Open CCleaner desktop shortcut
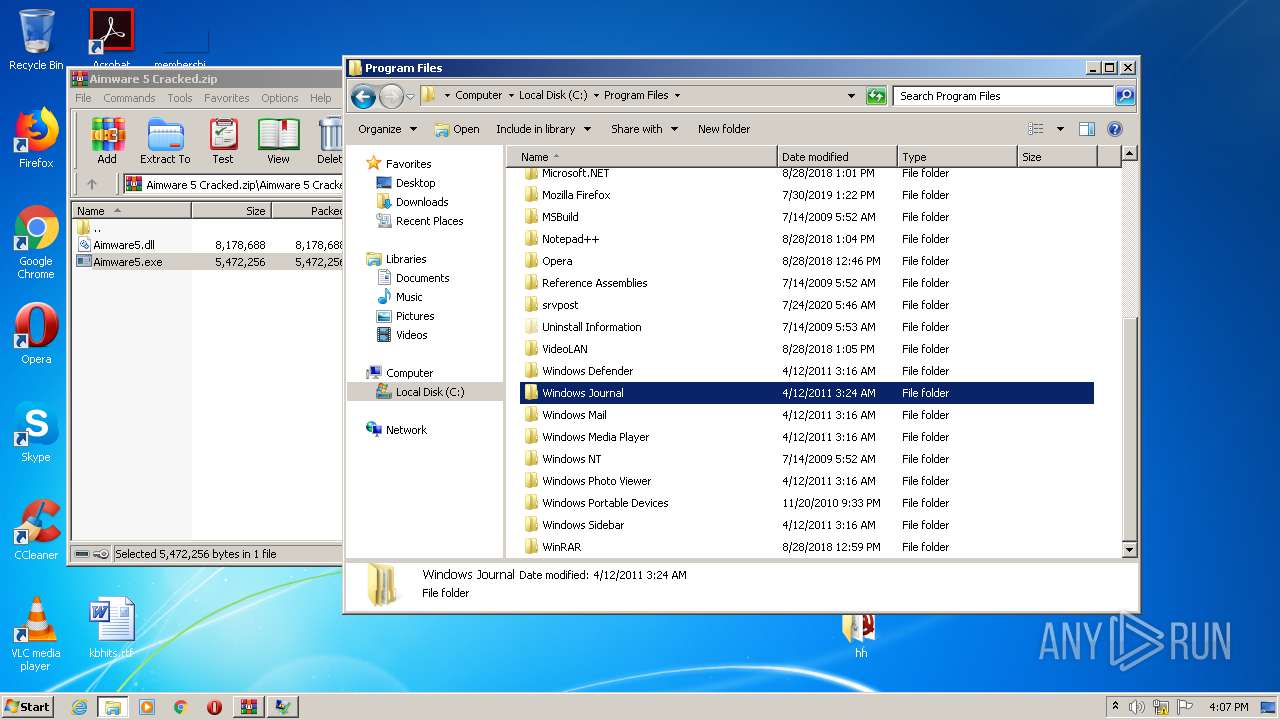Image resolution: width=1280 pixels, height=720 pixels. [x=36, y=530]
